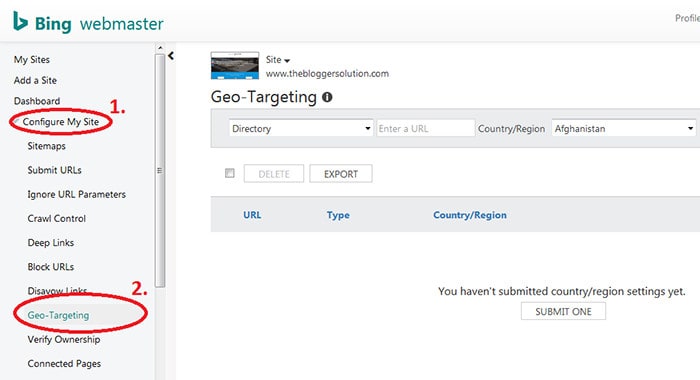Collapse the Configure My Site section
700x380 pixels.
pyautogui.click(x=60, y=121)
